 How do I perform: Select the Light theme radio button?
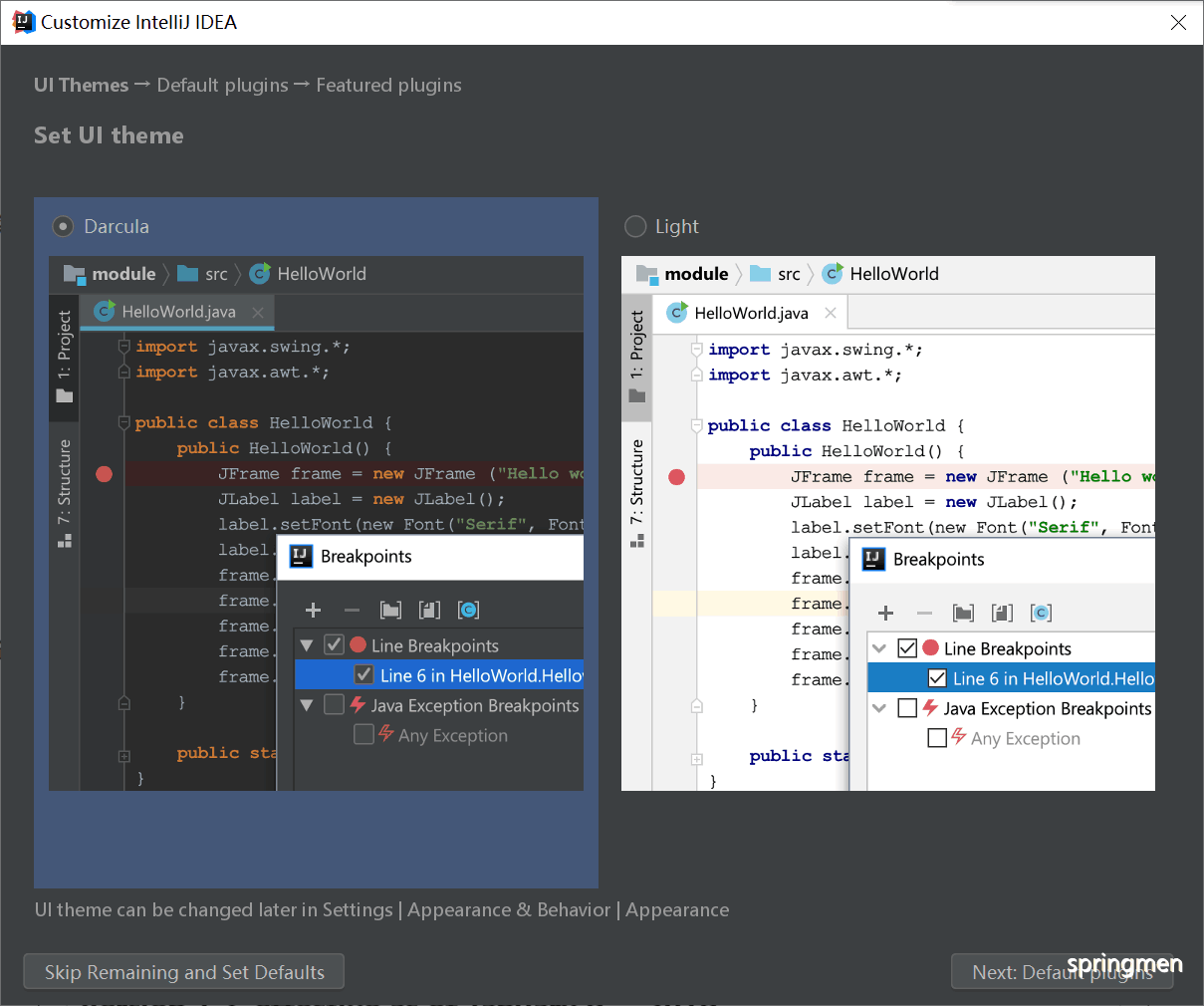pos(635,226)
